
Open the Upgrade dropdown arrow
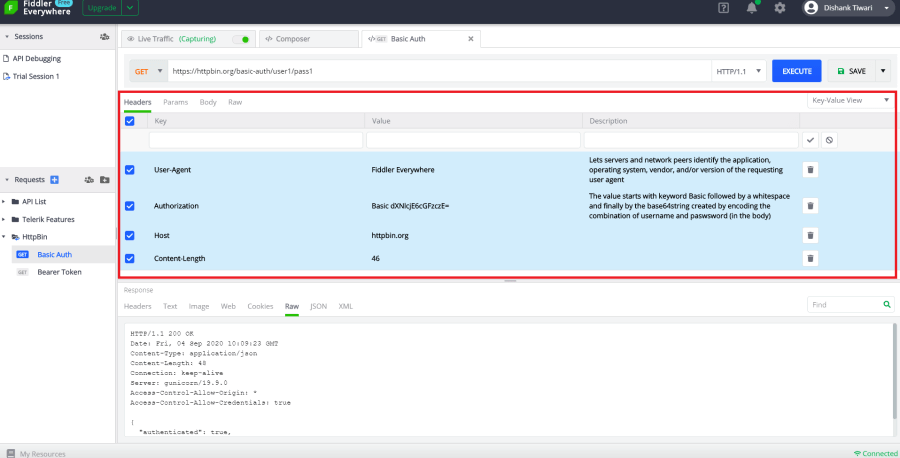point(130,8)
